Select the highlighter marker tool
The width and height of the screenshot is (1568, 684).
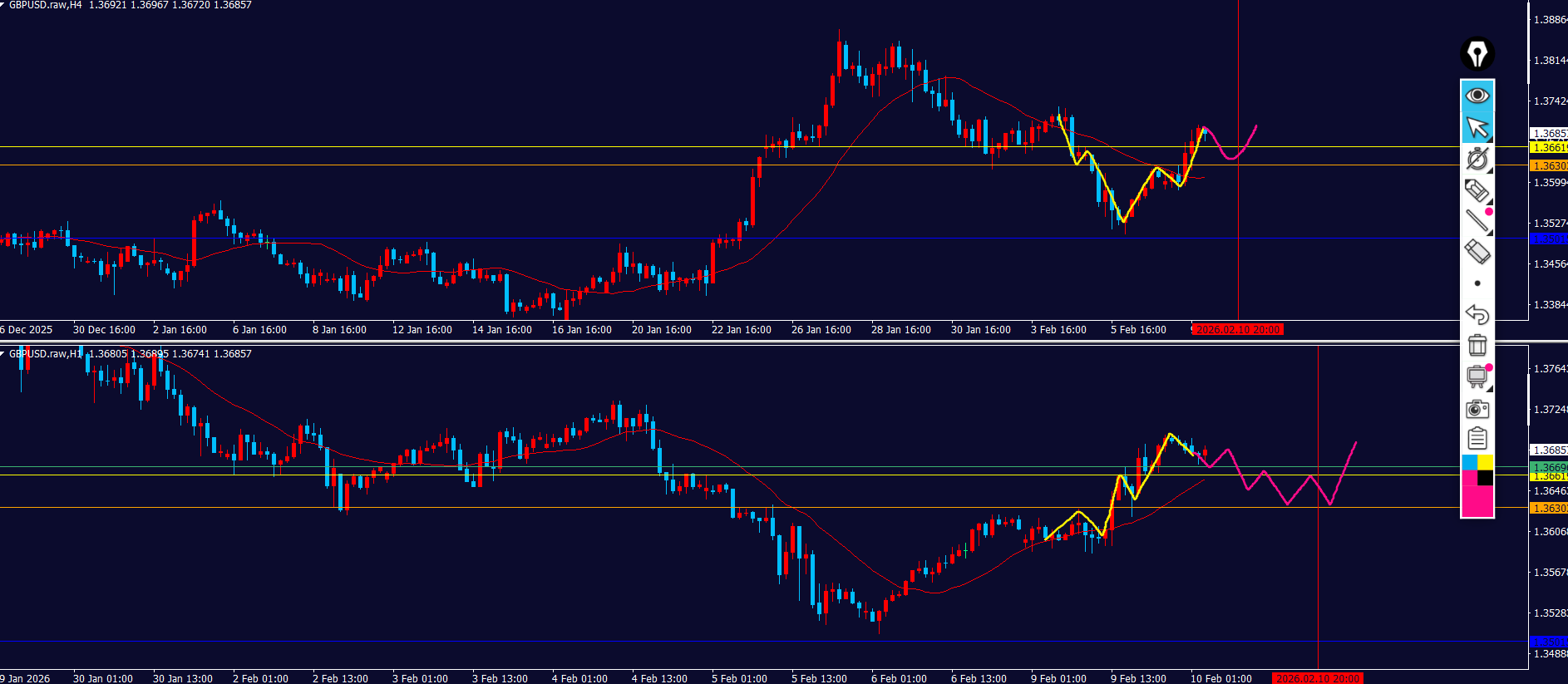tap(1477, 190)
